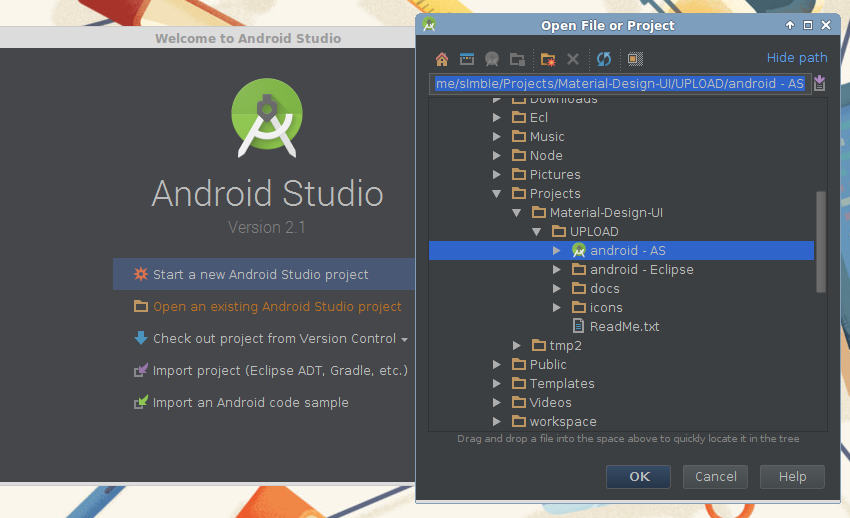Click the module directory toolbar icon
The image size is (850, 518).
(517, 59)
